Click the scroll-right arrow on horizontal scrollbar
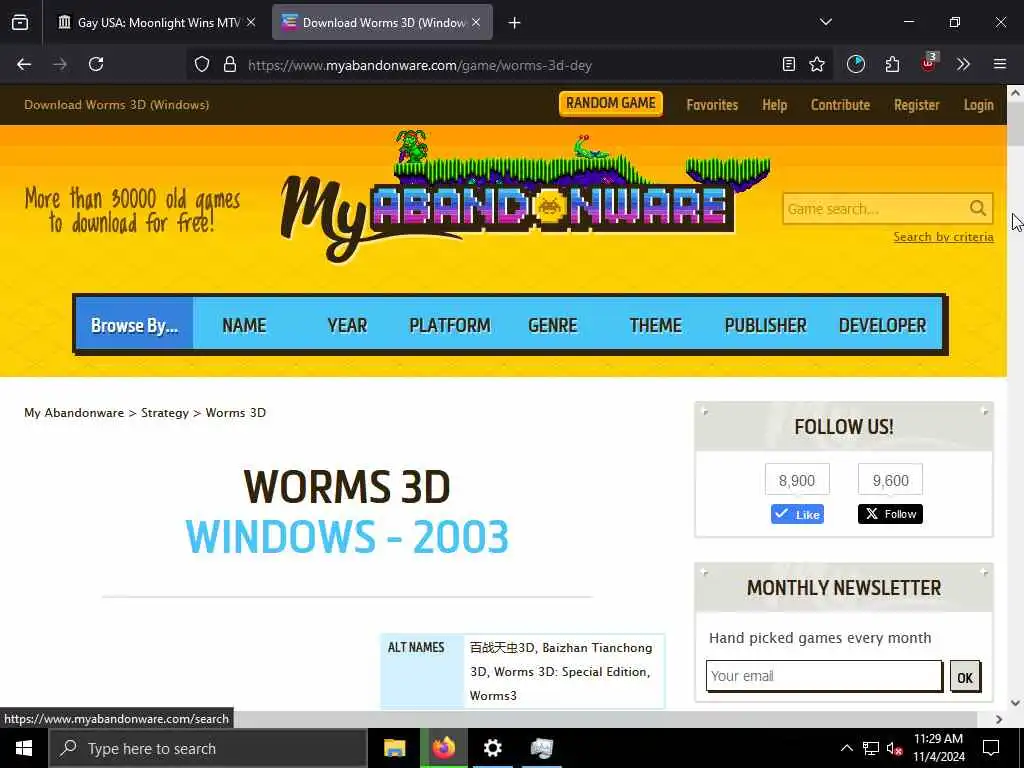Viewport: 1024px width, 768px height. [999, 719]
